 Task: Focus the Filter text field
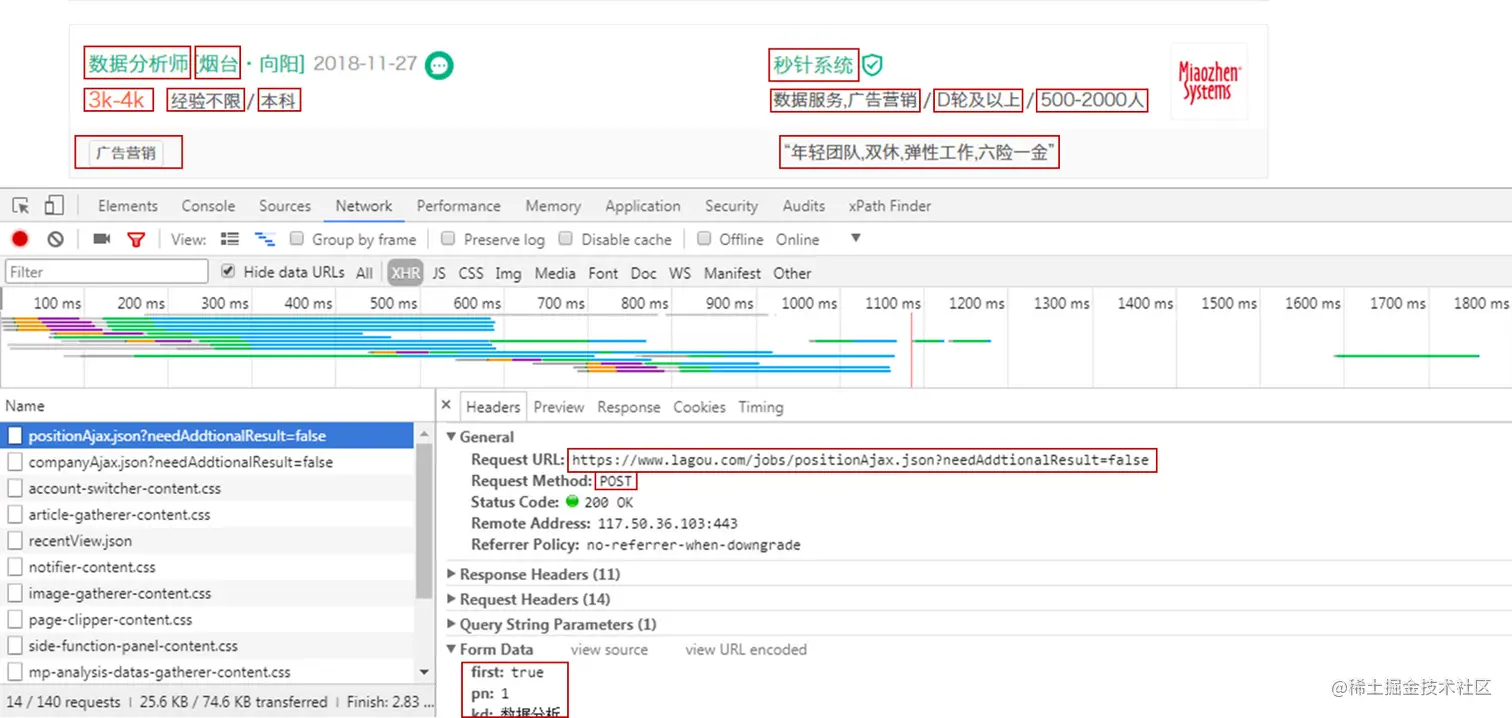point(107,272)
